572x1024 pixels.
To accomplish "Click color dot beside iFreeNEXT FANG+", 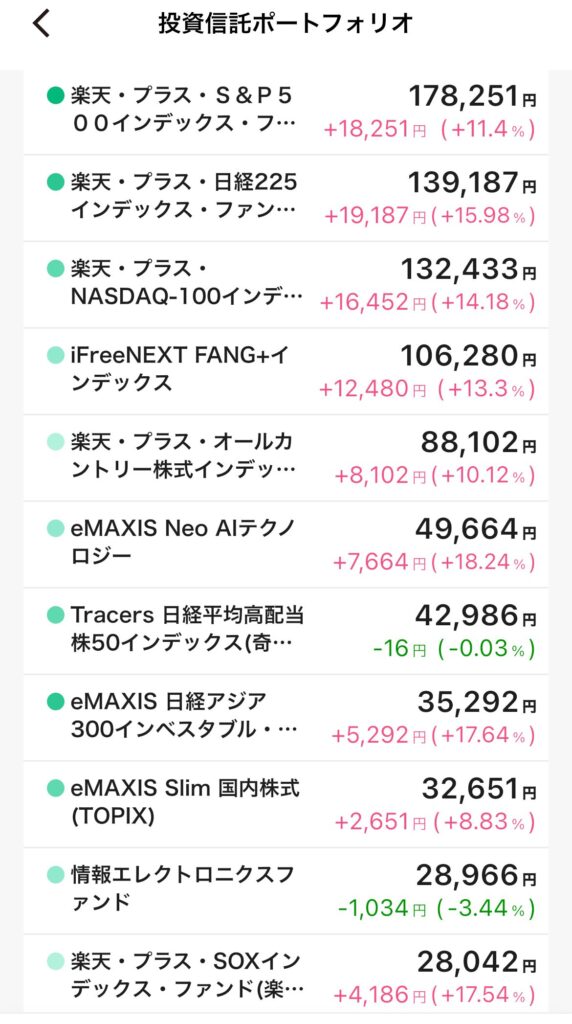I will pos(56,355).
